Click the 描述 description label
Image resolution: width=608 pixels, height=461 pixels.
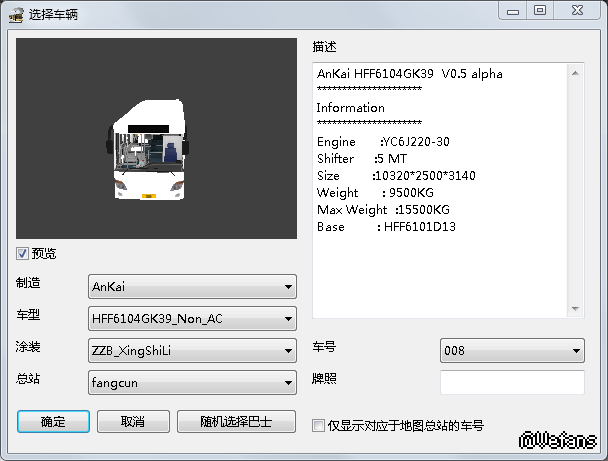325,47
